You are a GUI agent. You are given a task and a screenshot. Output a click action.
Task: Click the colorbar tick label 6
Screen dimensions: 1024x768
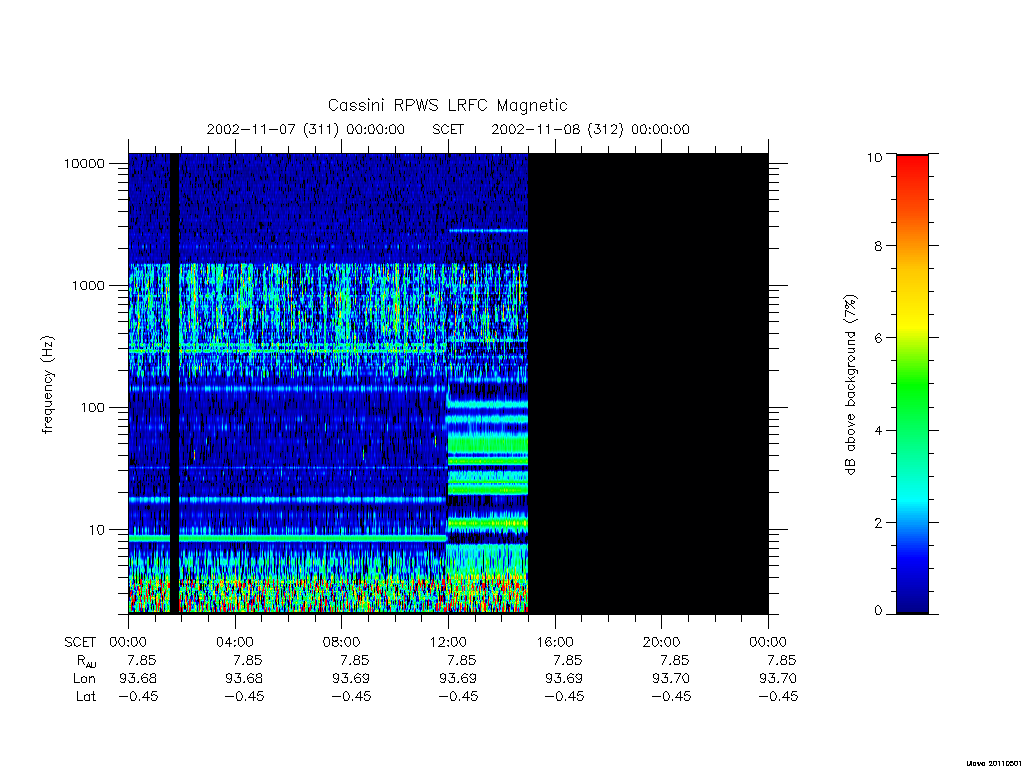pos(878,338)
